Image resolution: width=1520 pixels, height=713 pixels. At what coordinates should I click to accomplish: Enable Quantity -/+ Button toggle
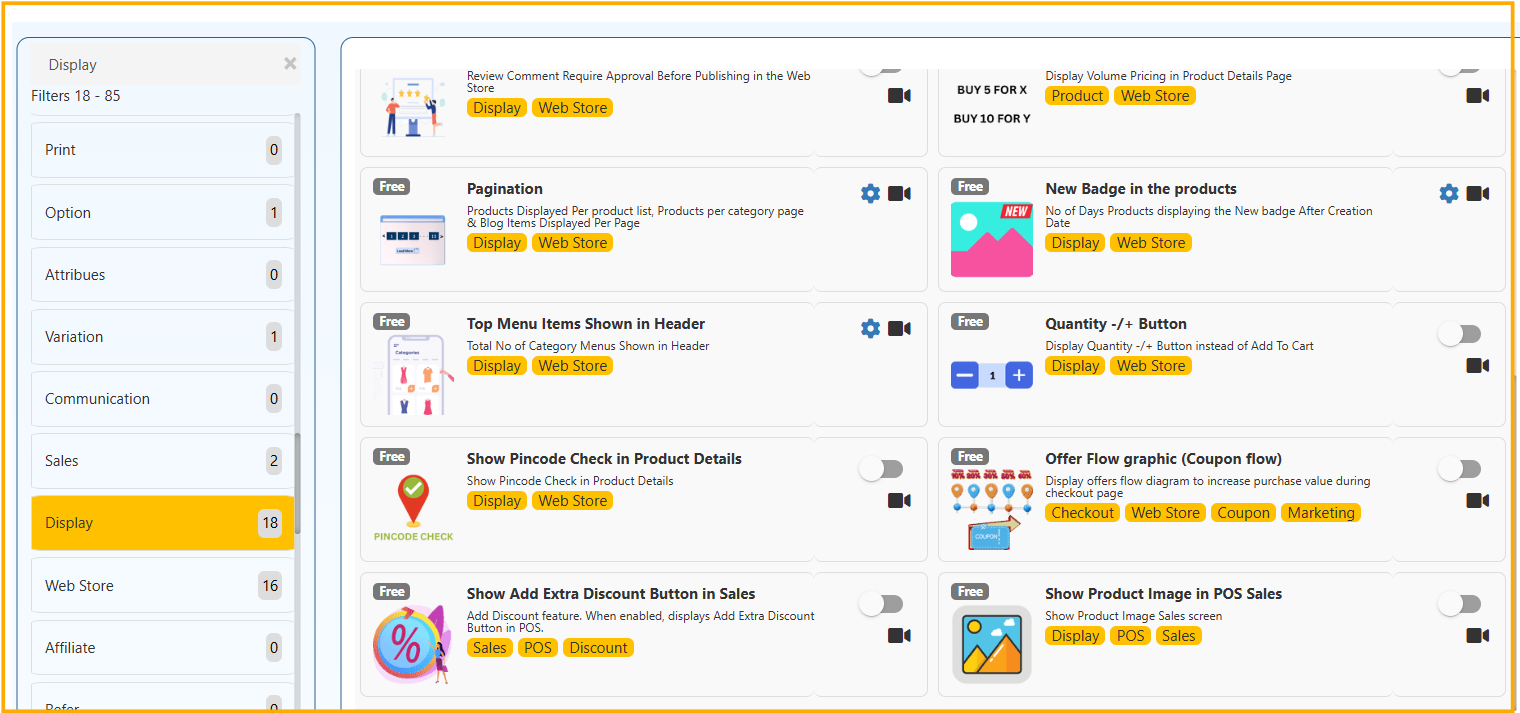1459,335
